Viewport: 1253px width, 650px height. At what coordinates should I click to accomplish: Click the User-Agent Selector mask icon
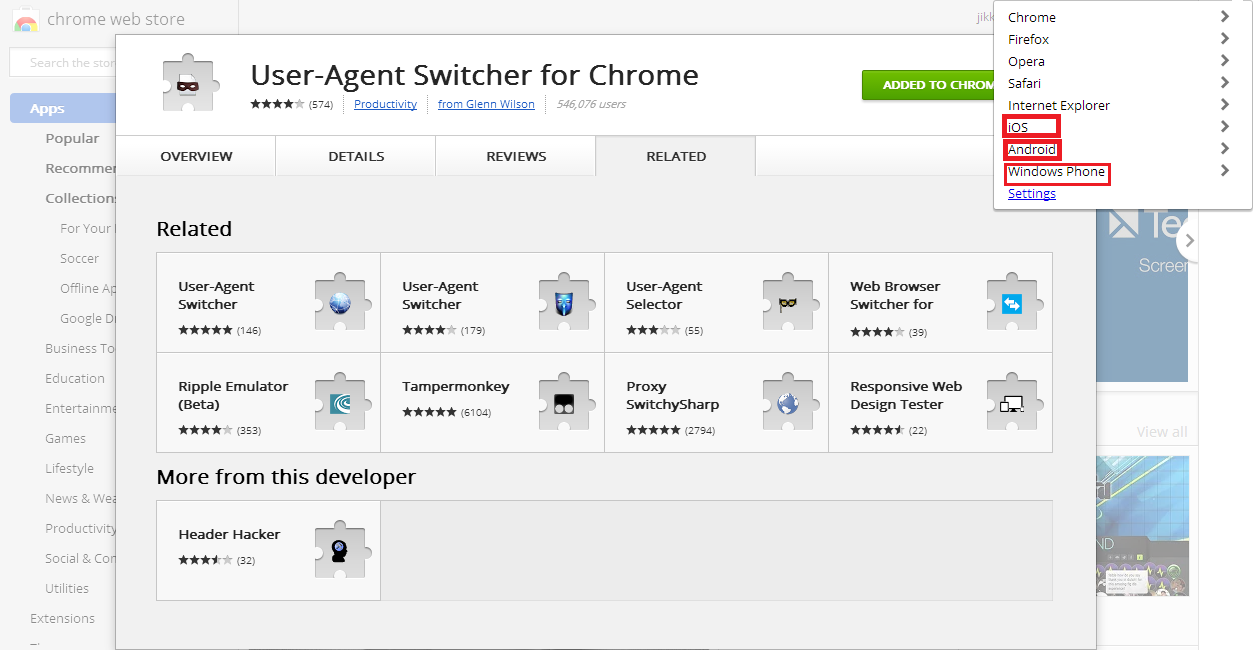pos(790,302)
